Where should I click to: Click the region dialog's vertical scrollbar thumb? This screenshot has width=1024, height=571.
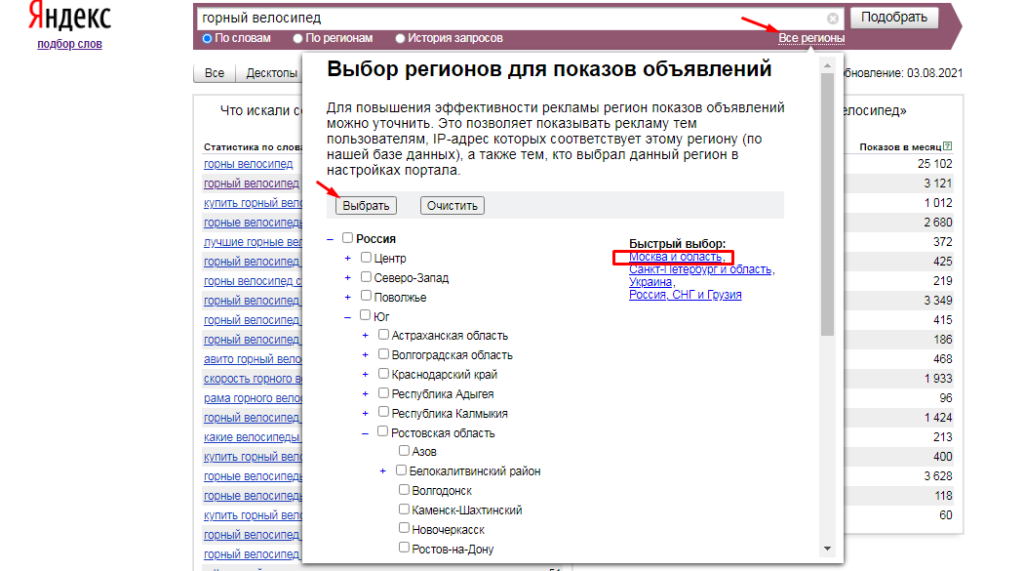(827, 204)
